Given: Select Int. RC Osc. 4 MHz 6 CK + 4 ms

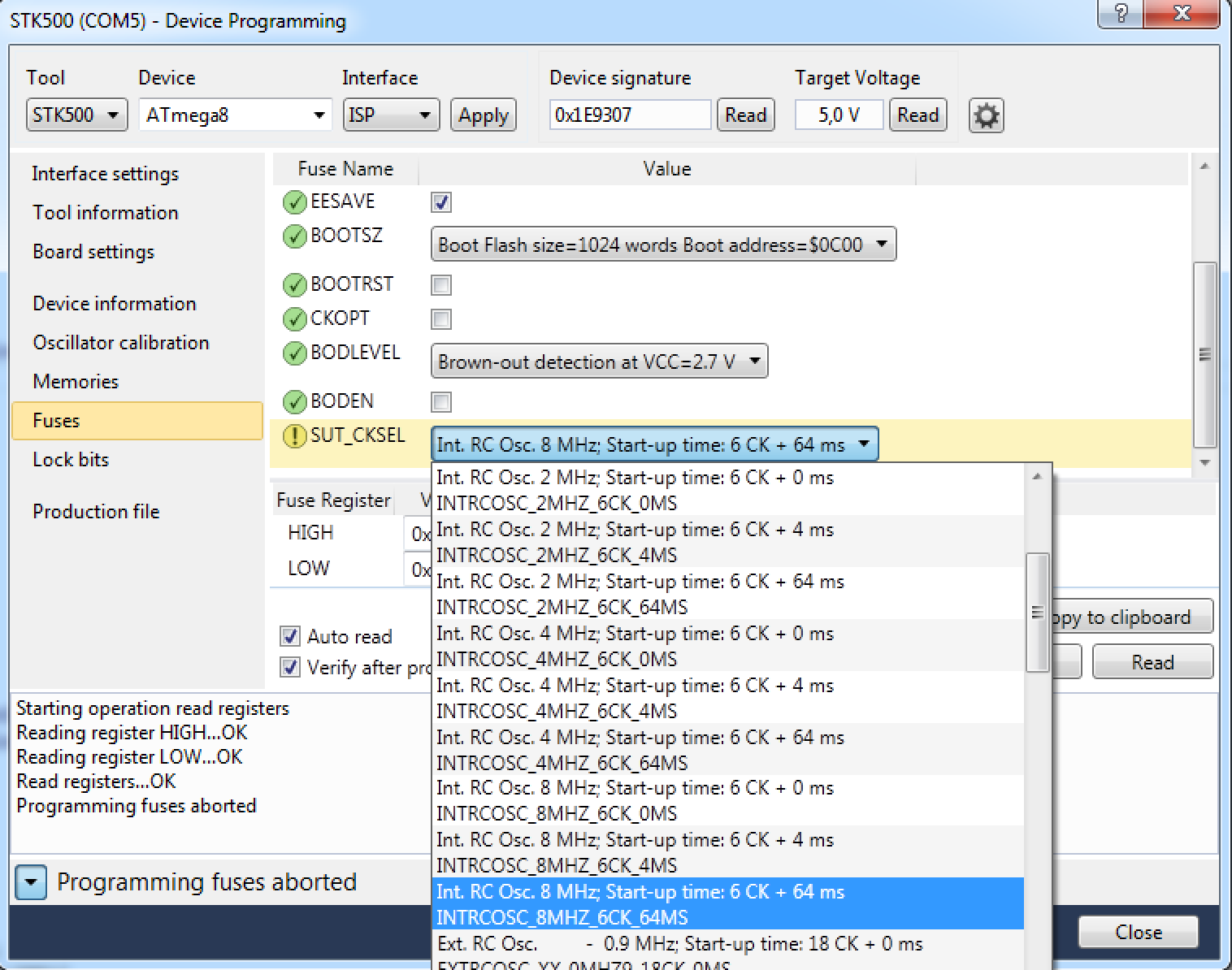Looking at the screenshot, I should click(x=727, y=698).
